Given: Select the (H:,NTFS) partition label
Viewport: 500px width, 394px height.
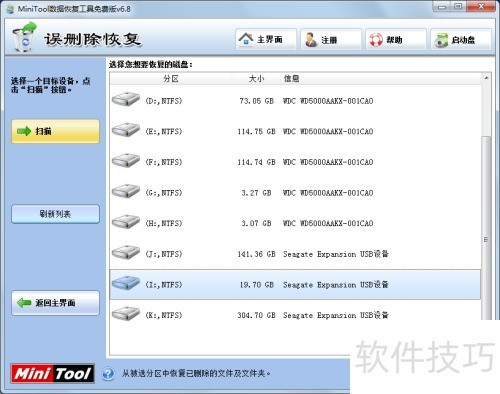Looking at the screenshot, I should [164, 223].
